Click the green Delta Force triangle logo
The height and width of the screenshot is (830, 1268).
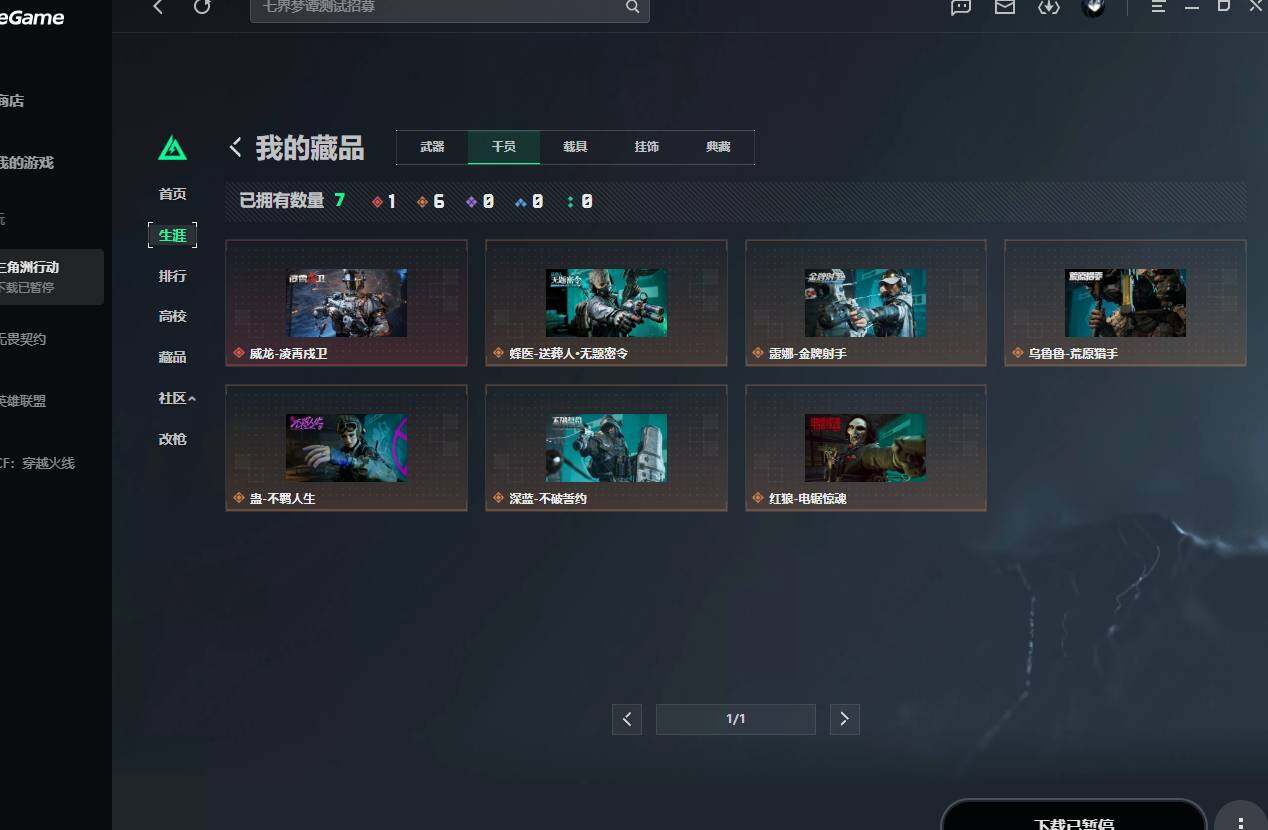click(172, 148)
